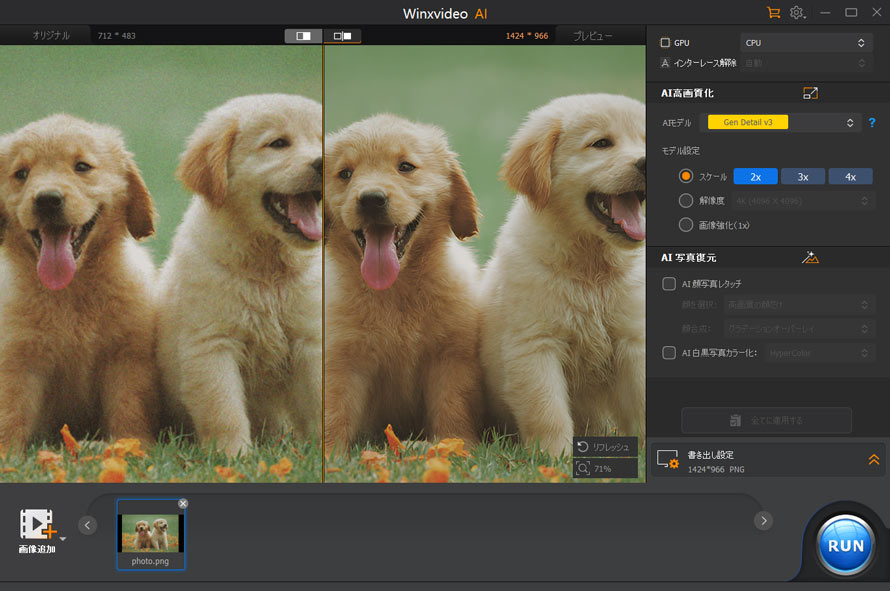Viewport: 890px width, 591px height.
Task: Click the AI model help question mark
Action: [872, 123]
